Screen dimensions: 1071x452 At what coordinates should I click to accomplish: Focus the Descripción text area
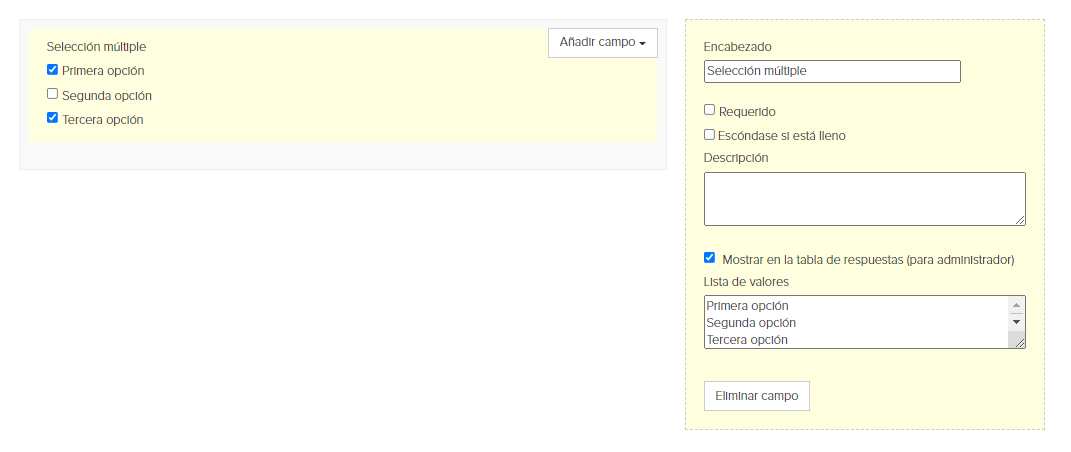(865, 199)
